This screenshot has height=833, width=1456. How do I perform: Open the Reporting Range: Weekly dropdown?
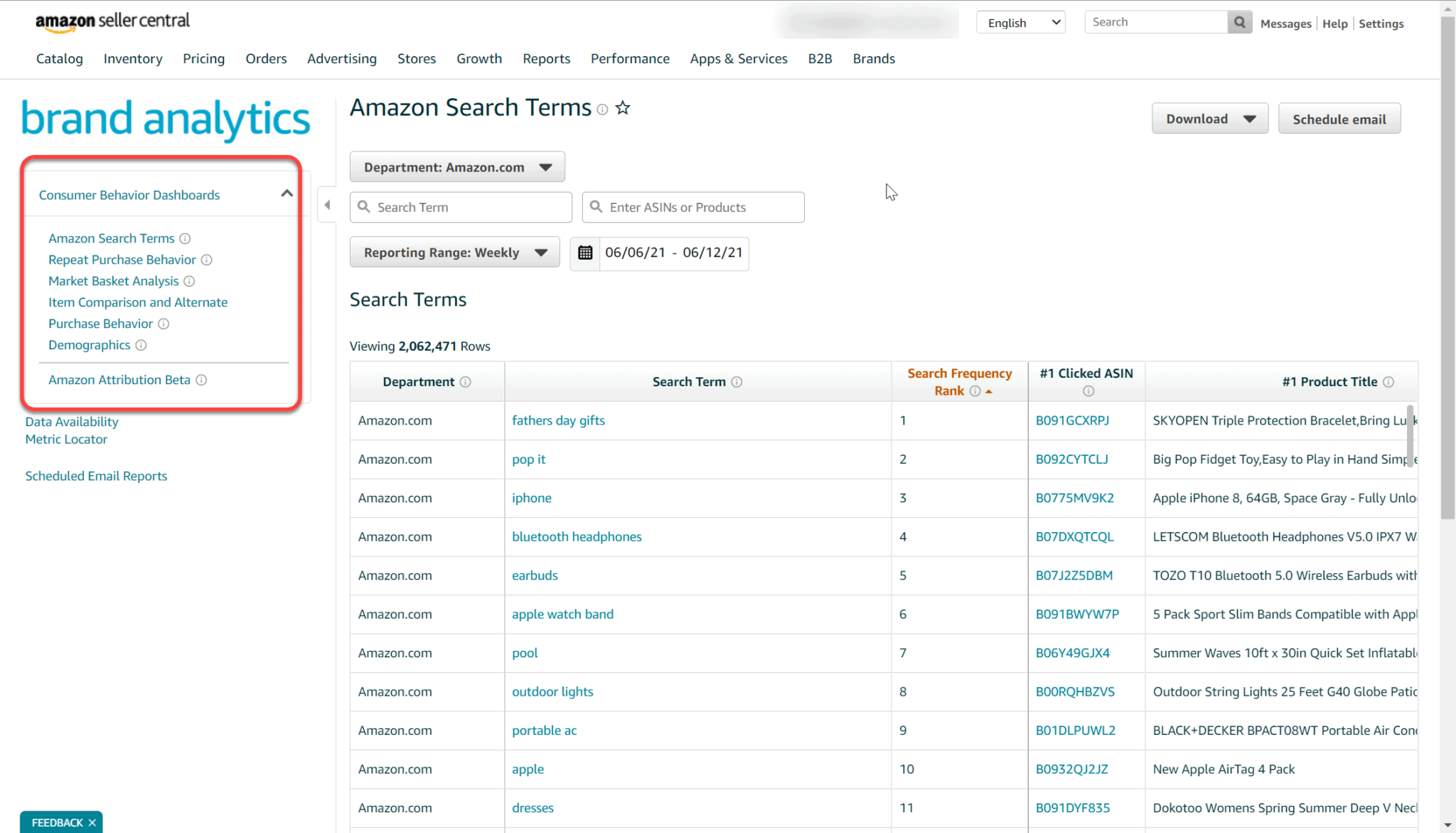pyautogui.click(x=455, y=253)
